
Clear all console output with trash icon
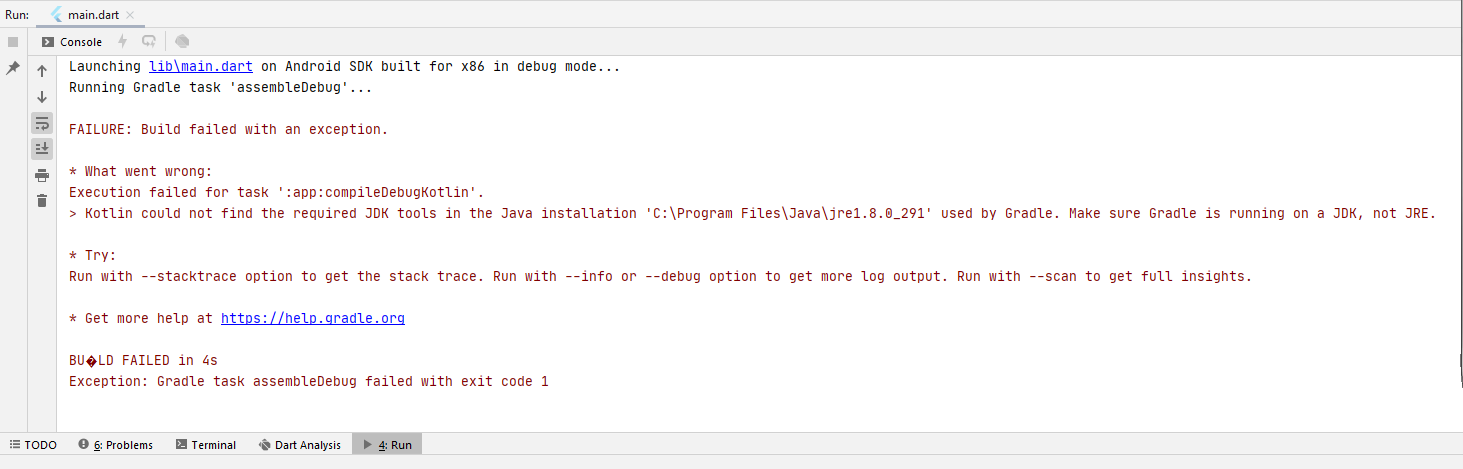[x=42, y=201]
